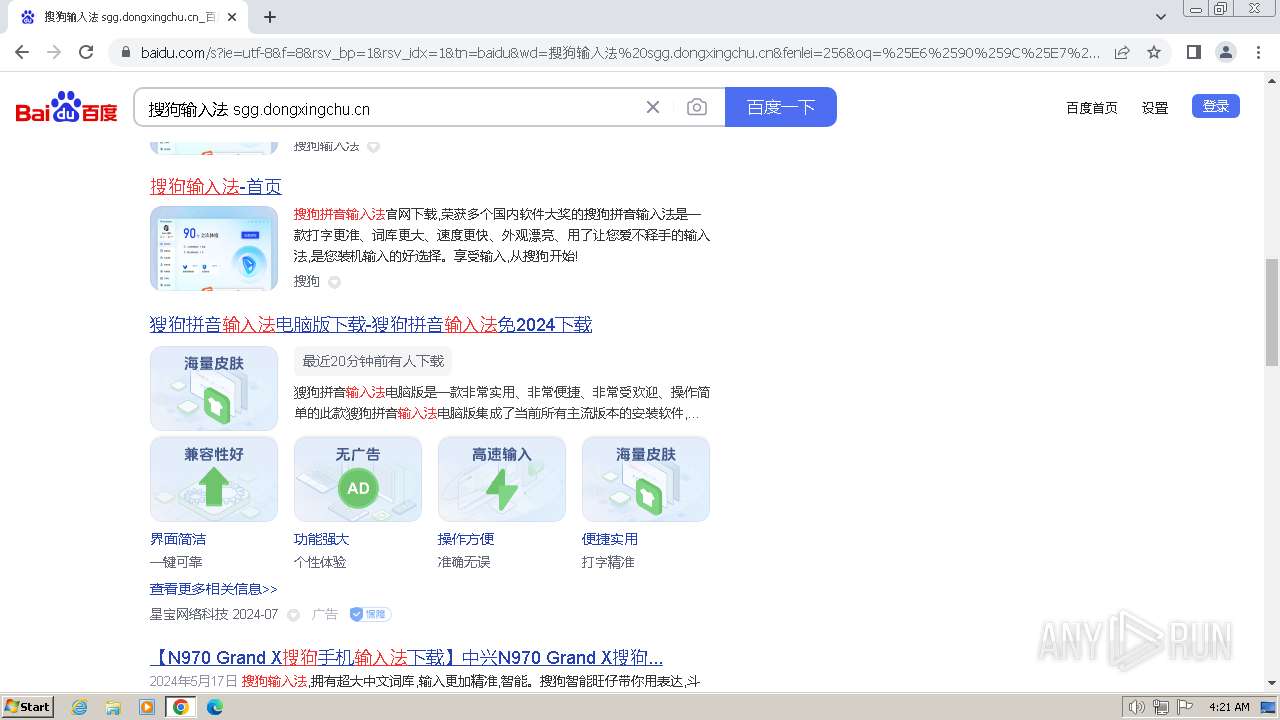Viewport: 1280px width, 720px height.
Task: Click the icon after 星宝网络科技 2024-07
Action: (293, 615)
